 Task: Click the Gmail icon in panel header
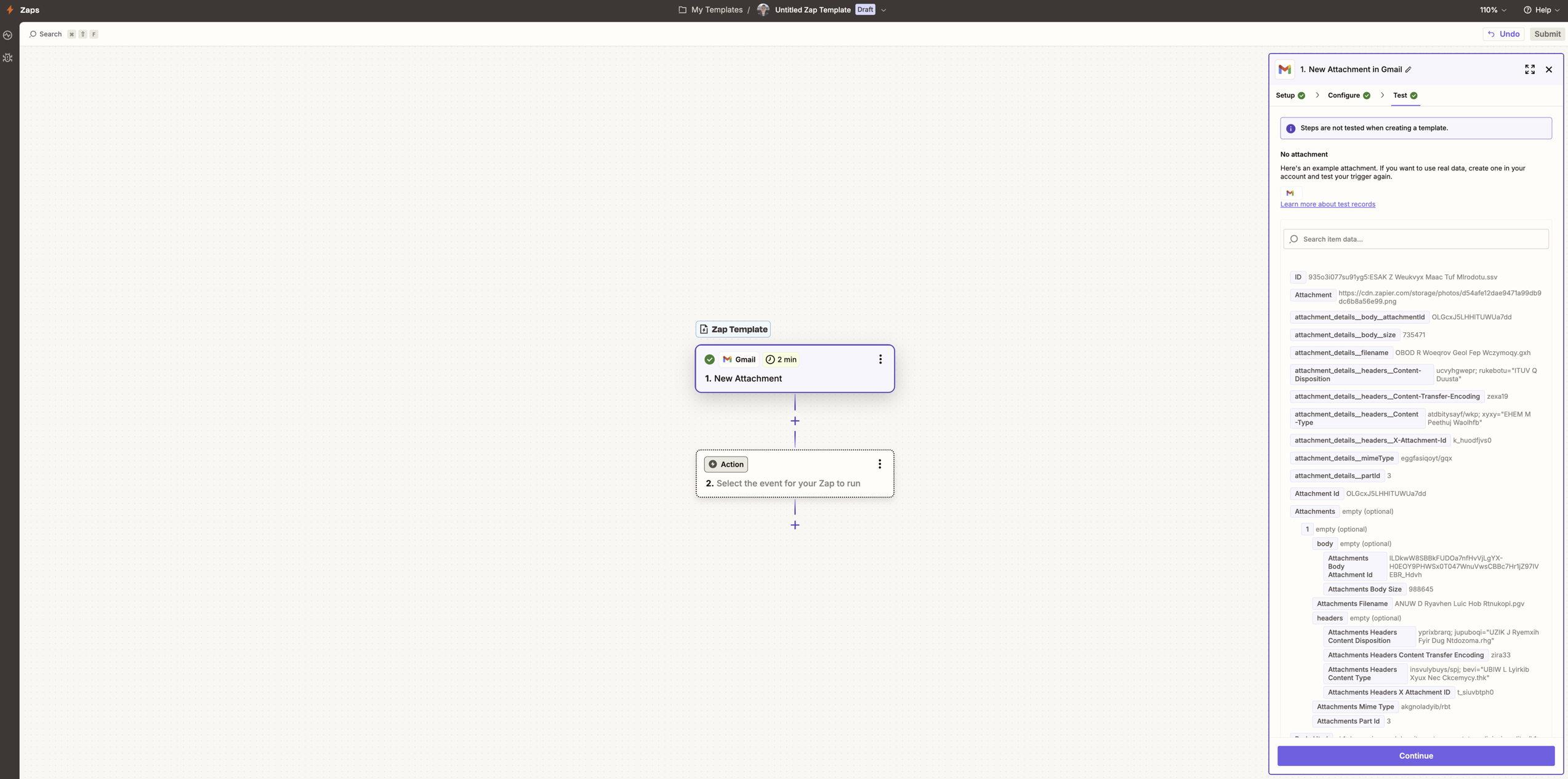[1285, 70]
